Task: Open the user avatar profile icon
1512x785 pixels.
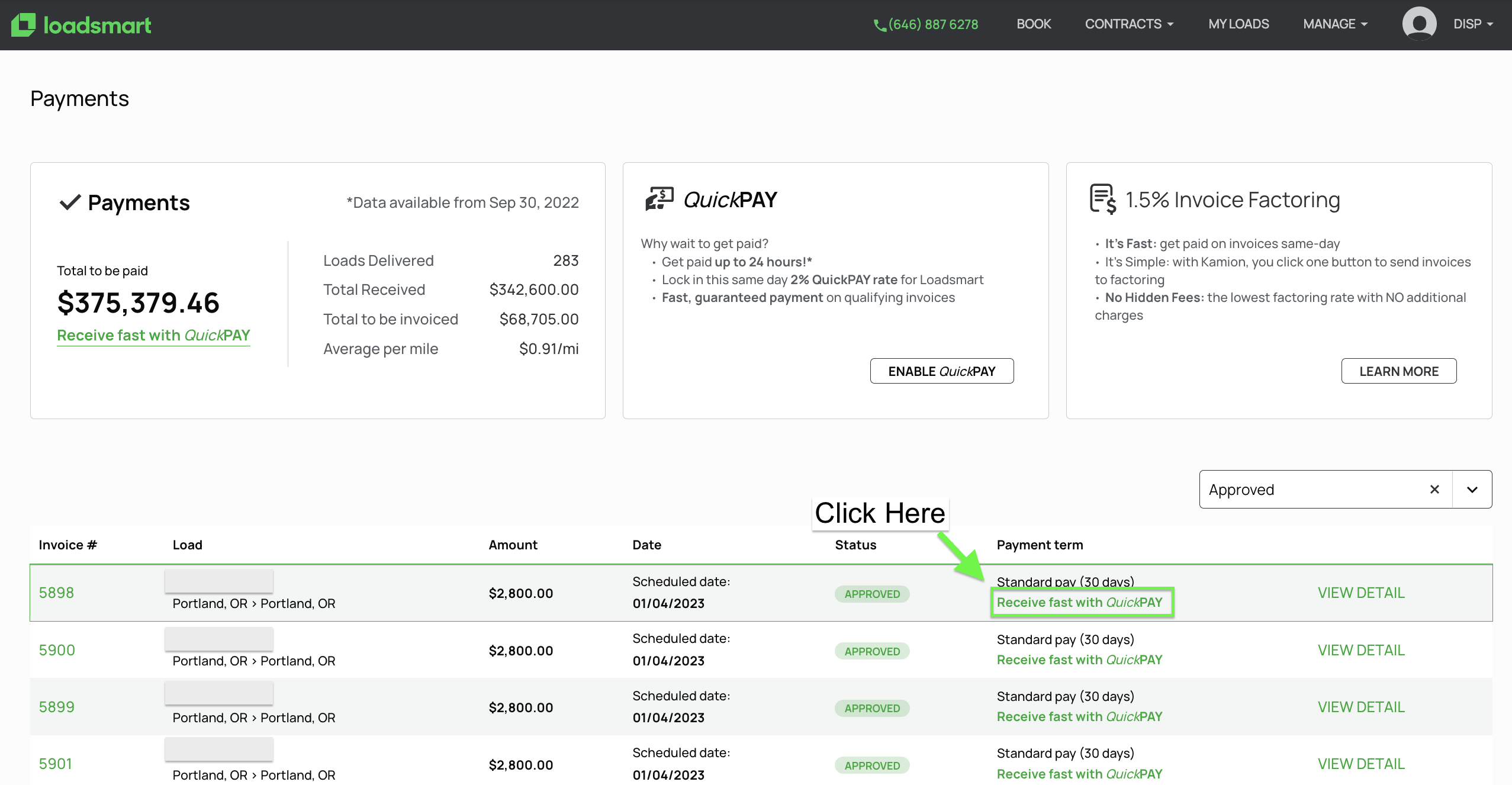Action: click(1419, 24)
